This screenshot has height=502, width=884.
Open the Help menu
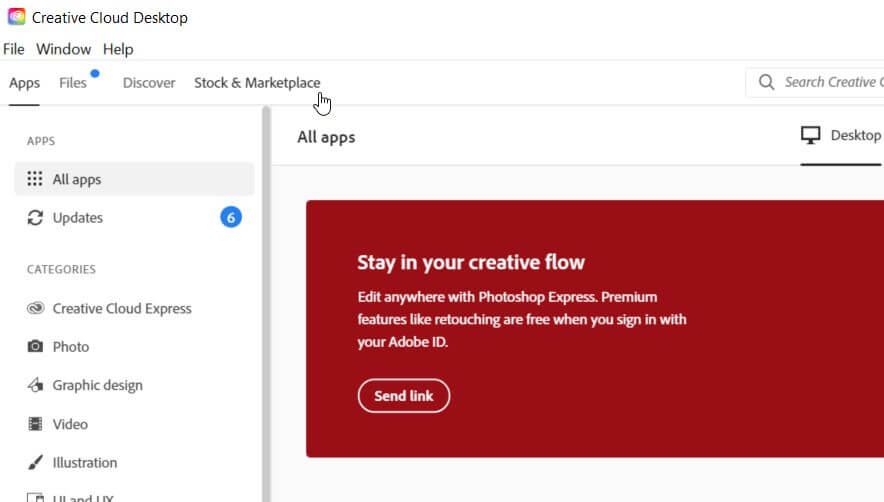pos(118,49)
